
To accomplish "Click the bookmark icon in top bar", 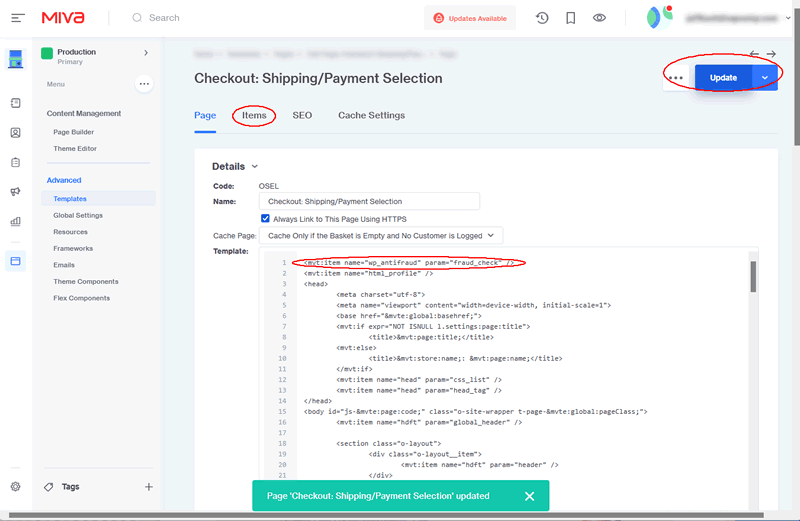I will 570,18.
